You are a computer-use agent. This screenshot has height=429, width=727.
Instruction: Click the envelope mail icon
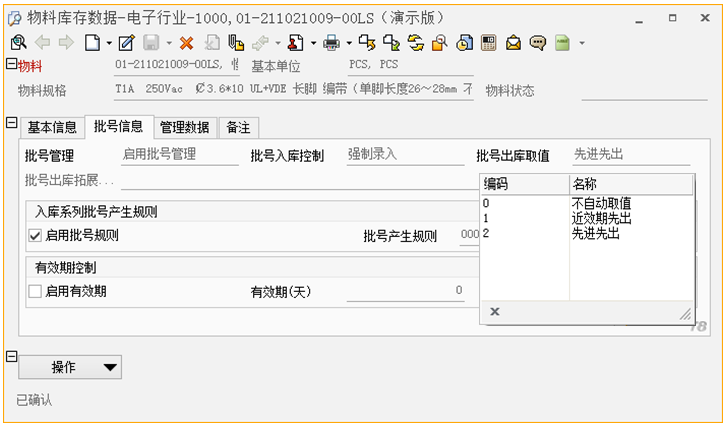click(x=514, y=42)
